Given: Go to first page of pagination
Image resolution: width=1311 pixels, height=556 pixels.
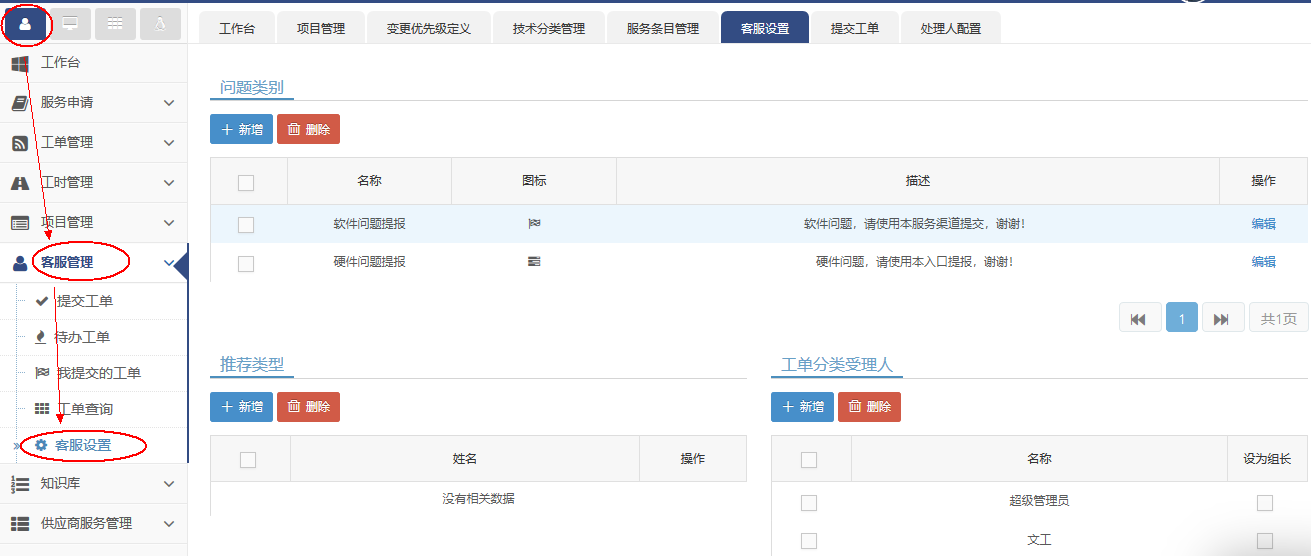Looking at the screenshot, I should coord(1139,319).
